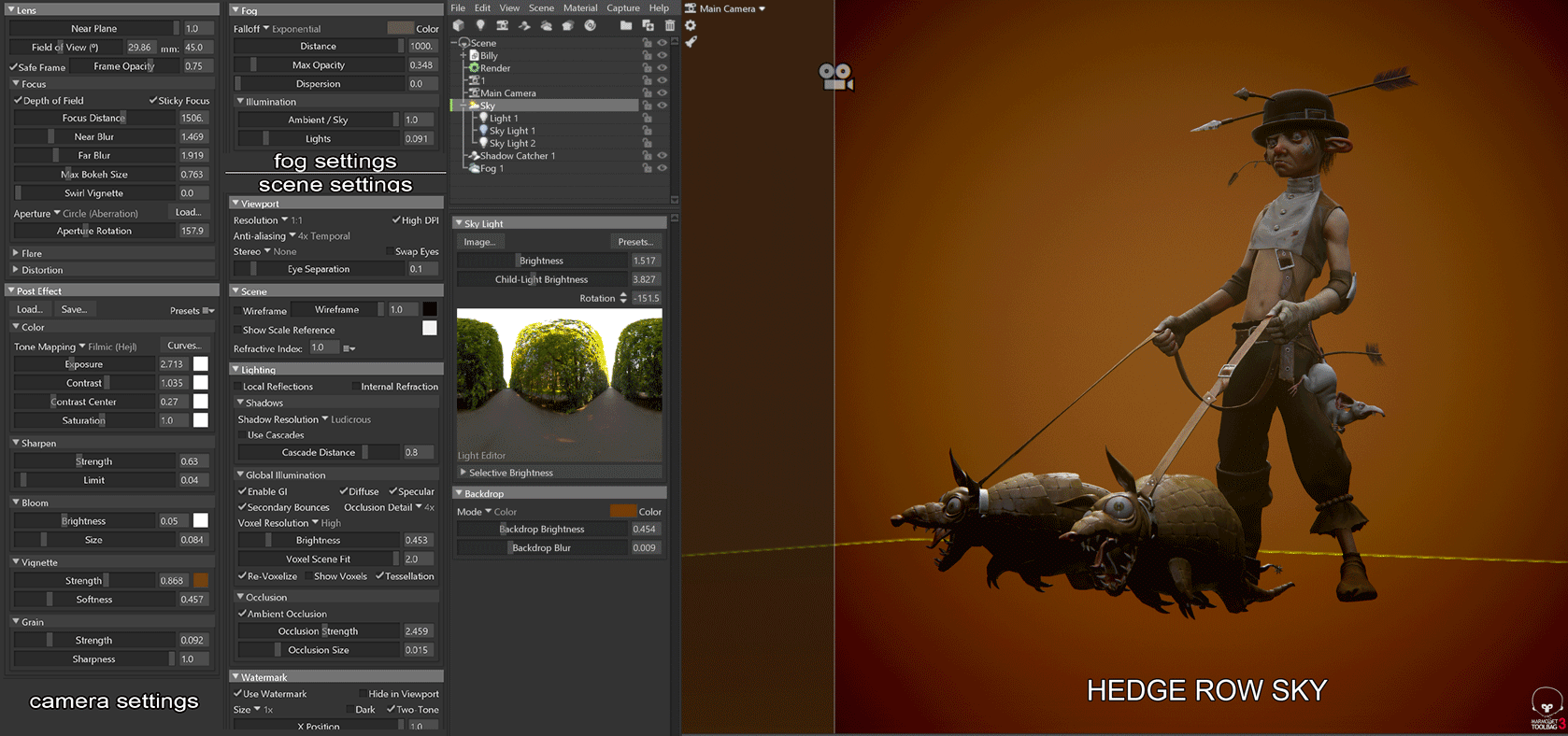Enable Local Reflections checkbox
The width and height of the screenshot is (1568, 736).
click(x=237, y=386)
